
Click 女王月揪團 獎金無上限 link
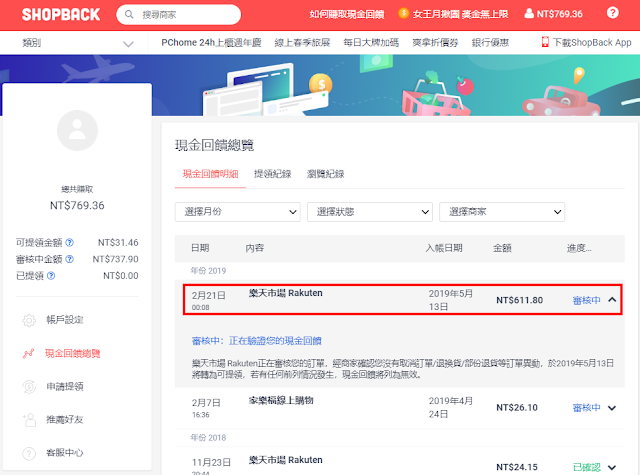tap(460, 14)
